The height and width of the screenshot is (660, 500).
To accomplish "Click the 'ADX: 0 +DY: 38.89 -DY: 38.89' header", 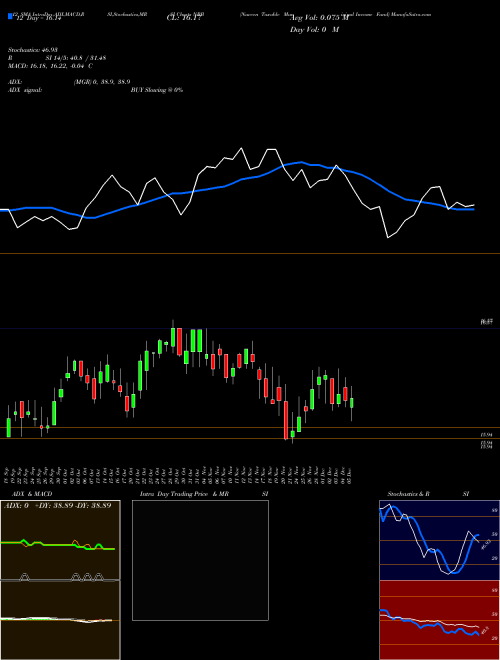I will pyautogui.click(x=58, y=506).
